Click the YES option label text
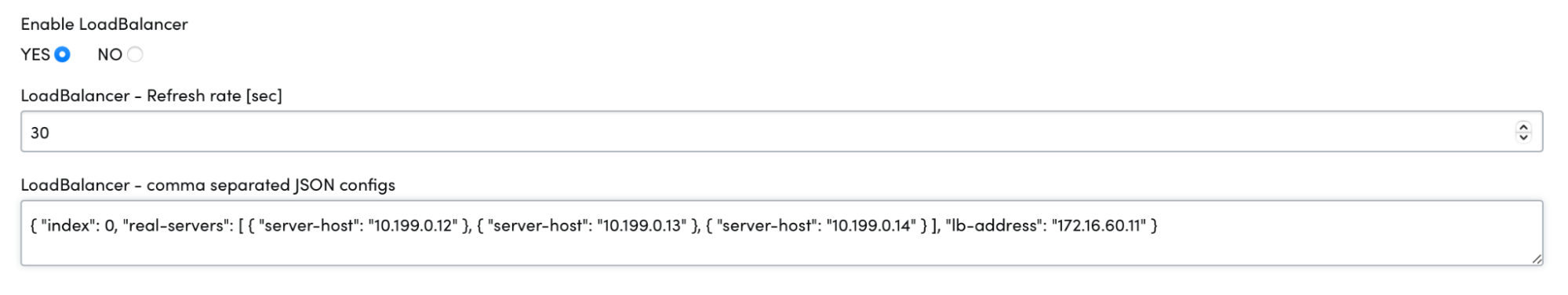Image resolution: width=1568 pixels, height=295 pixels. coord(35,54)
